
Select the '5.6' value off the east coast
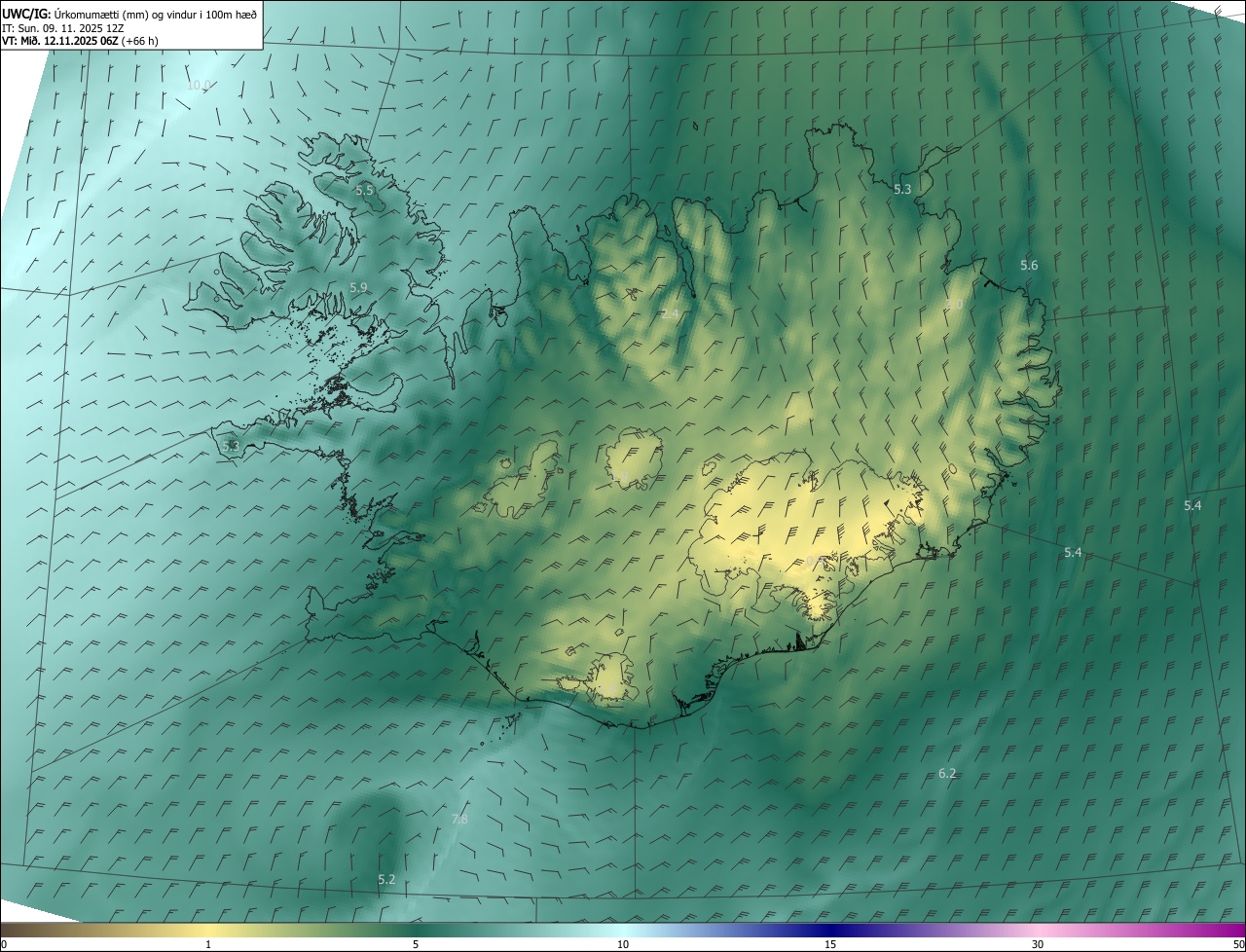1029,266
